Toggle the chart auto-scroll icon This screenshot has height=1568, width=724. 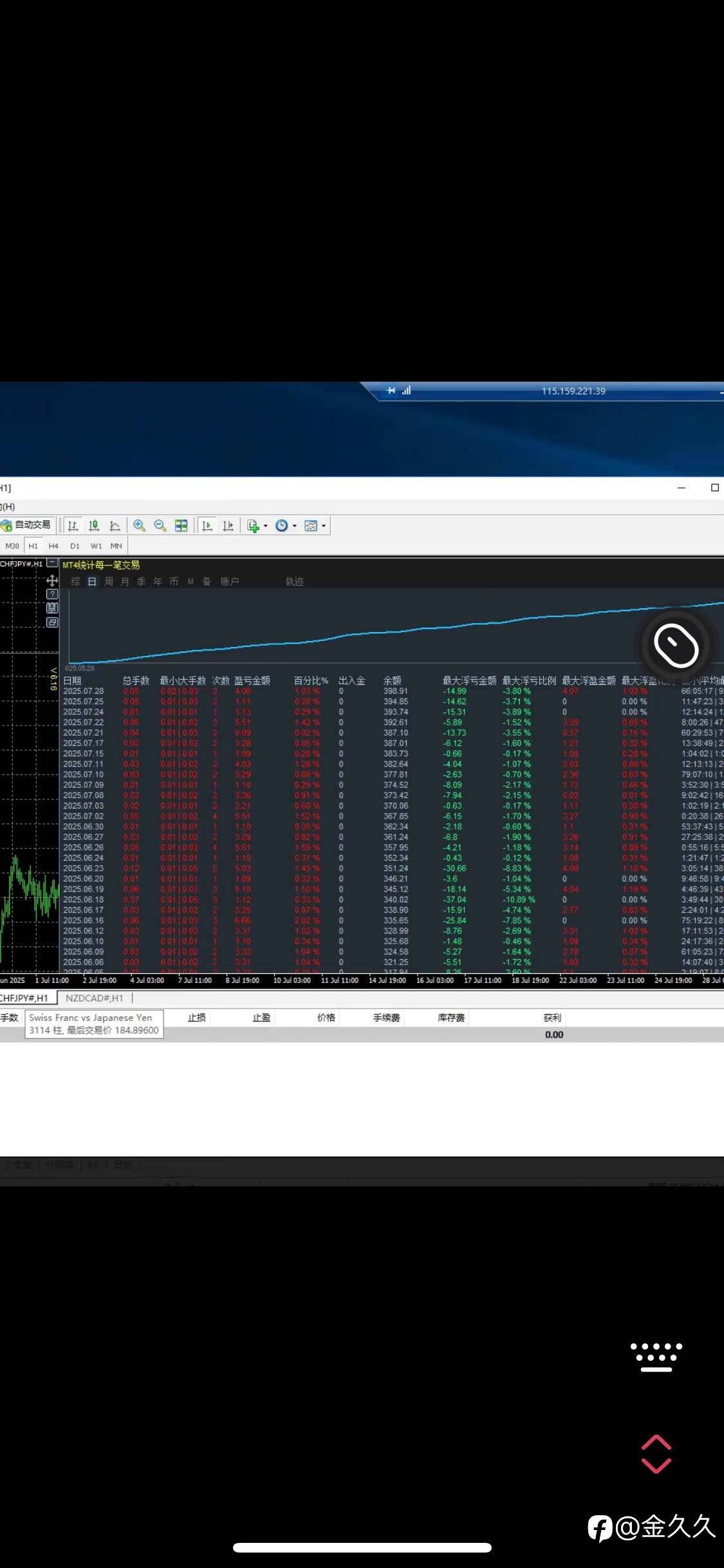(207, 526)
